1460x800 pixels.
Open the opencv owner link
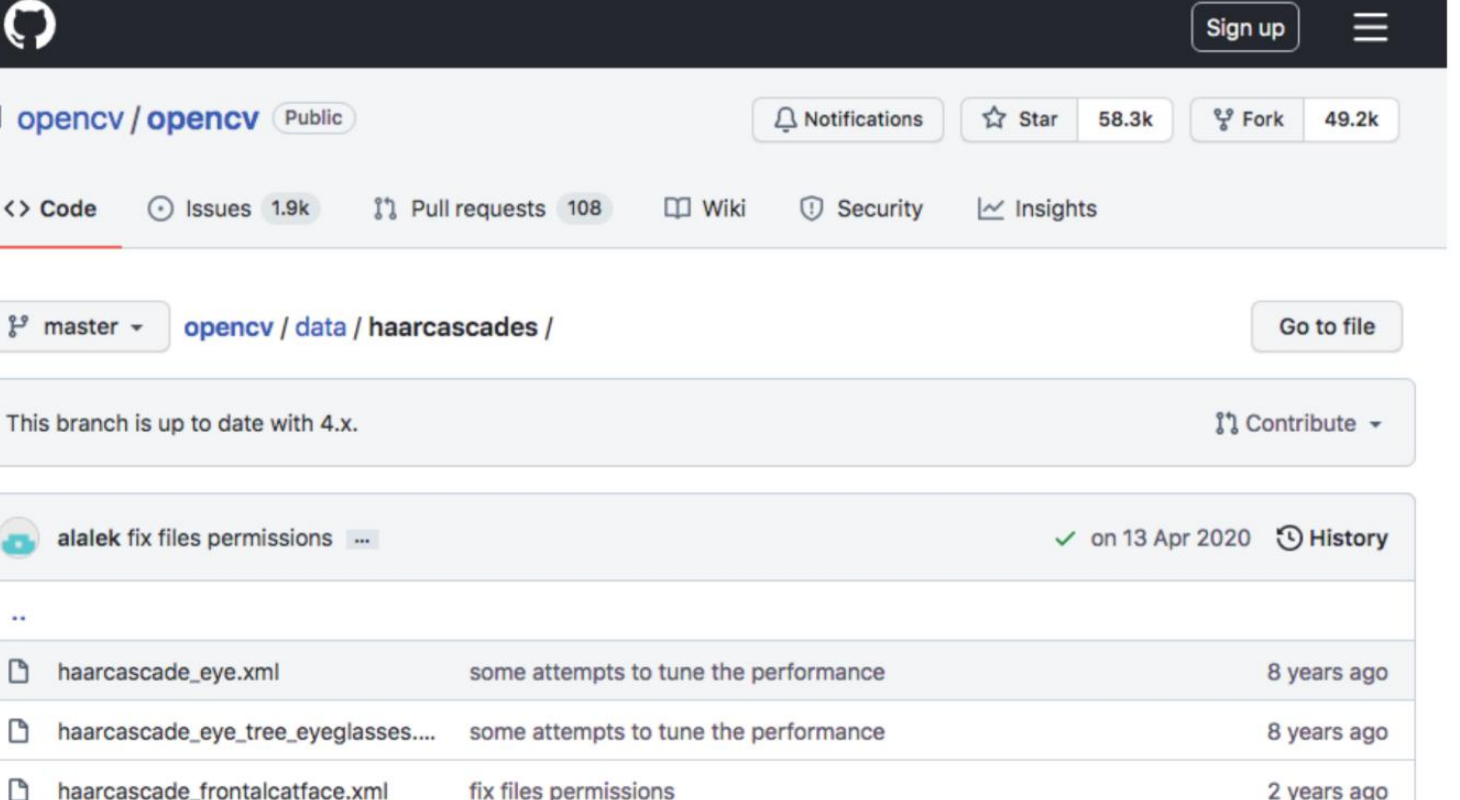click(x=70, y=119)
